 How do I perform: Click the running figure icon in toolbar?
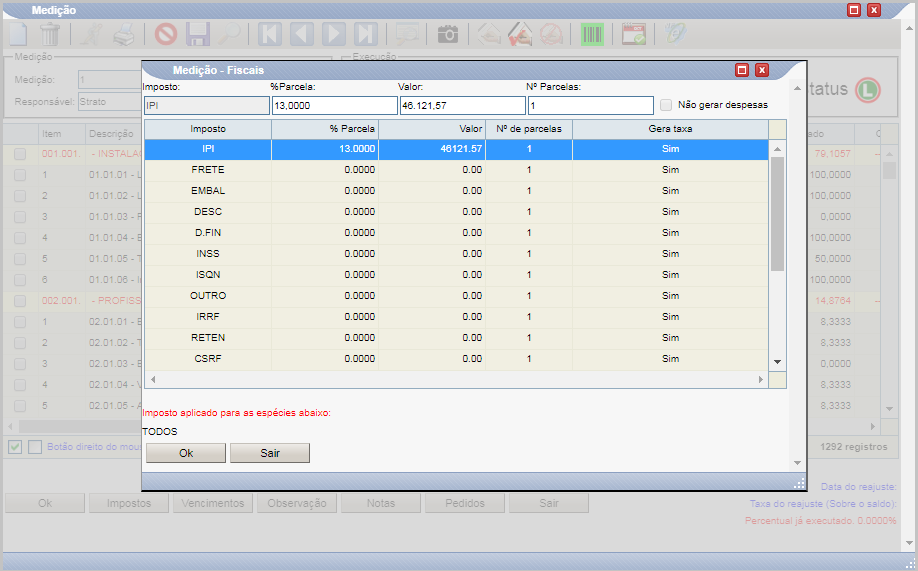tap(91, 34)
